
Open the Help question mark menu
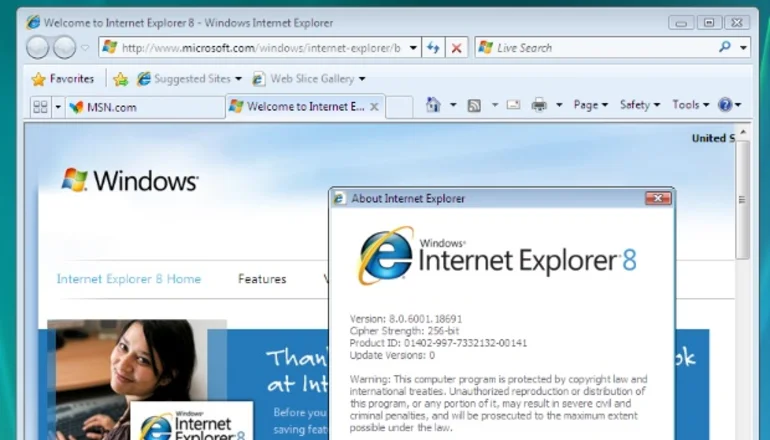729,105
